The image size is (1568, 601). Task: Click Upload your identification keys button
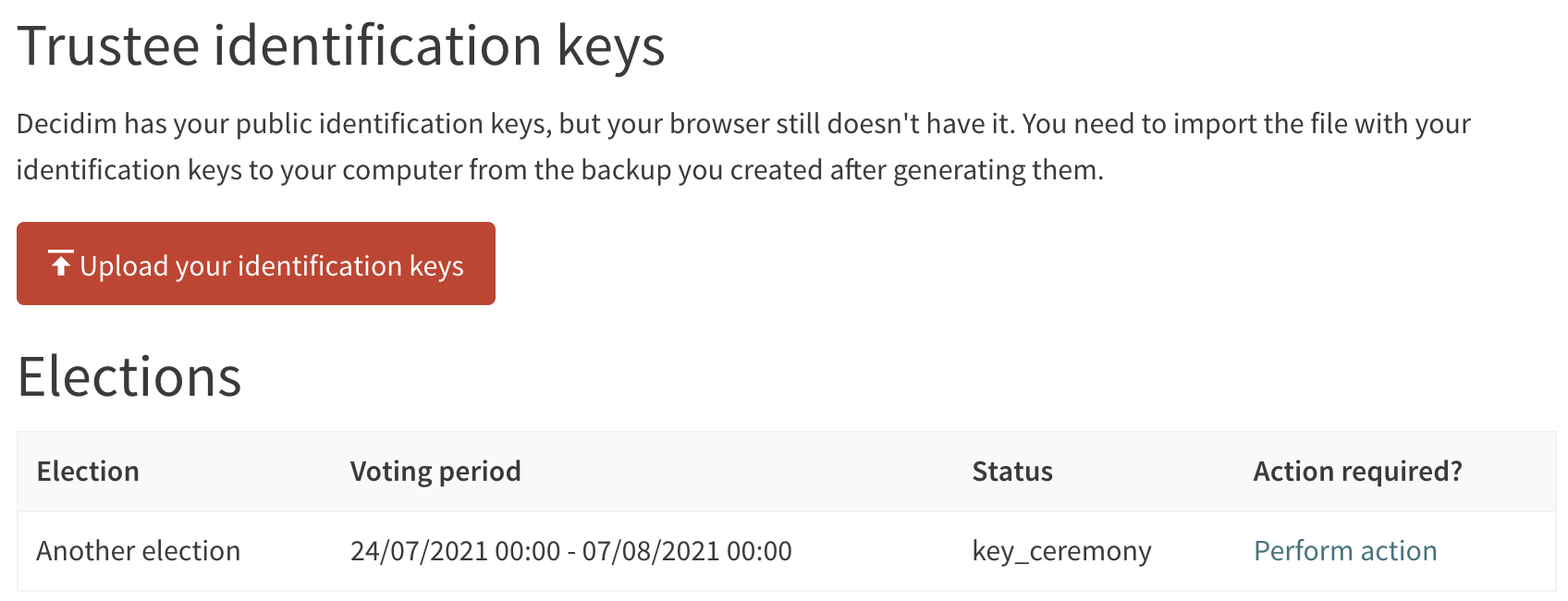[x=256, y=264]
